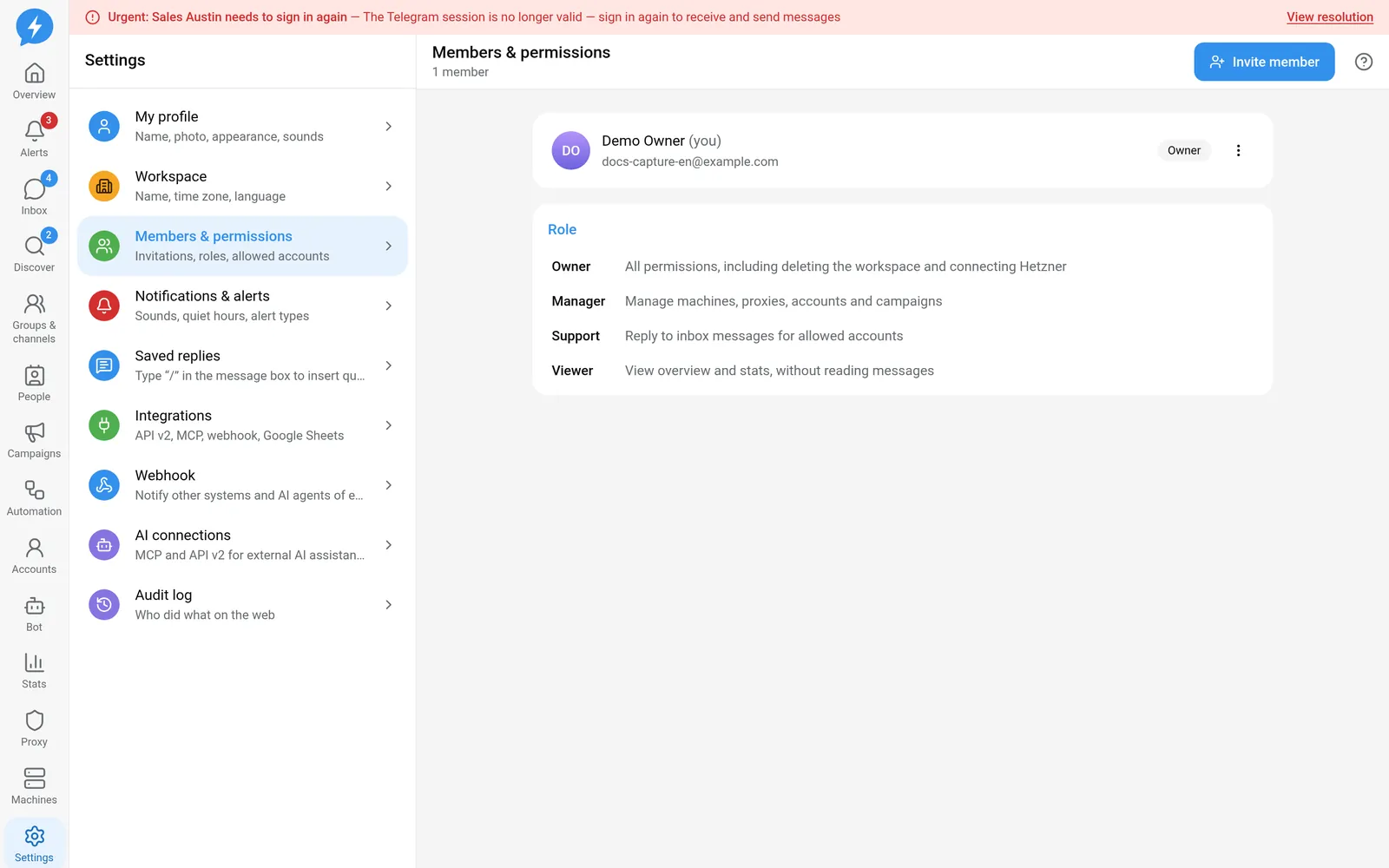
Task: Open Webhook settings item
Action: tap(242, 485)
